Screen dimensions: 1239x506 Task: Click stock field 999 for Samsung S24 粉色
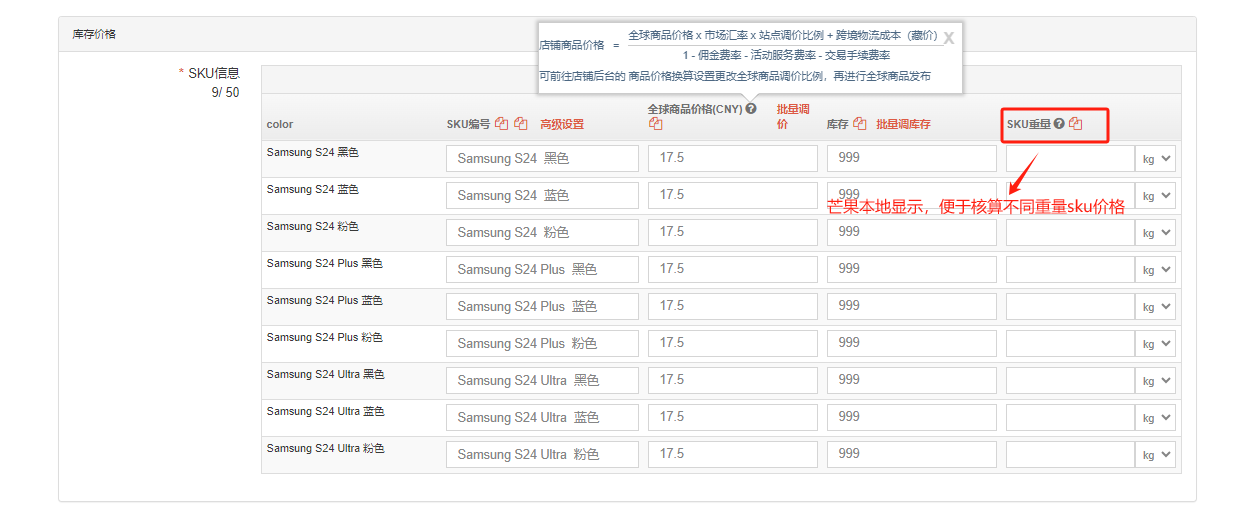[912, 232]
